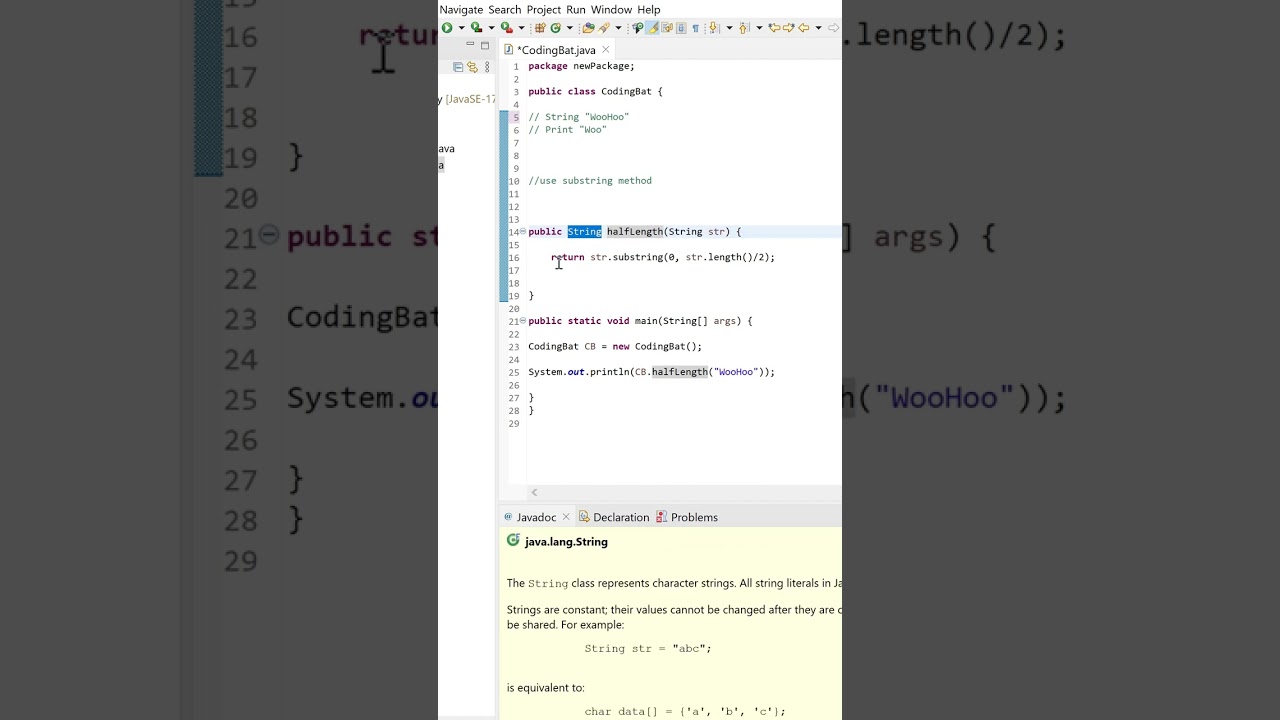Toggle the Java editor breadcrumb
This screenshot has height=720, width=1280.
point(638,28)
